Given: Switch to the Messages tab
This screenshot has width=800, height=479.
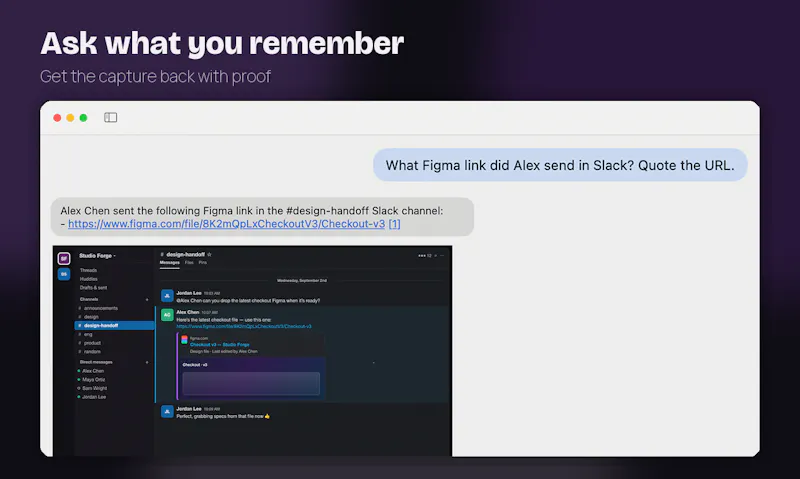Looking at the screenshot, I should point(169,263).
